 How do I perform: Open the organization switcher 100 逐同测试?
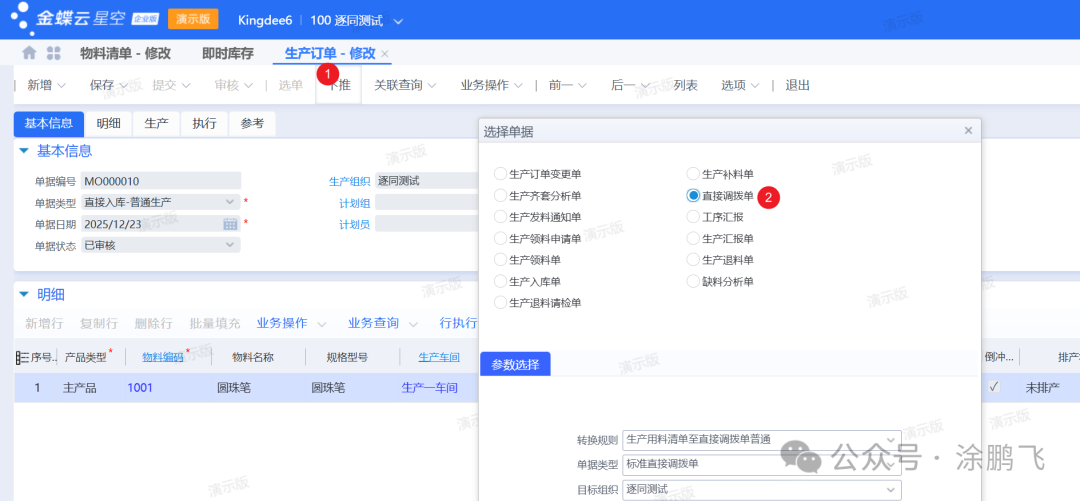click(x=356, y=21)
